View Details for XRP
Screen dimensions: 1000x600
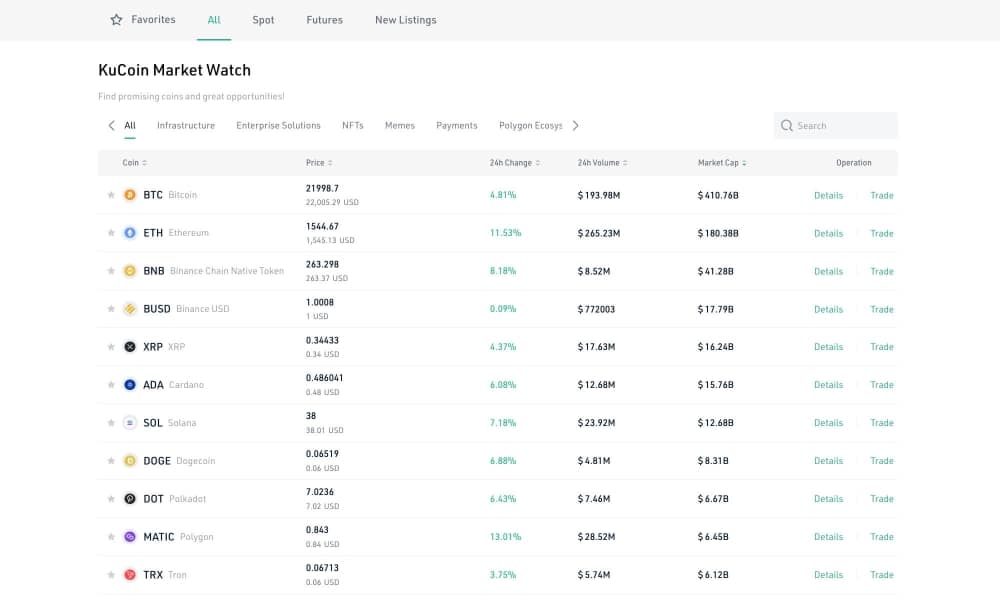828,347
